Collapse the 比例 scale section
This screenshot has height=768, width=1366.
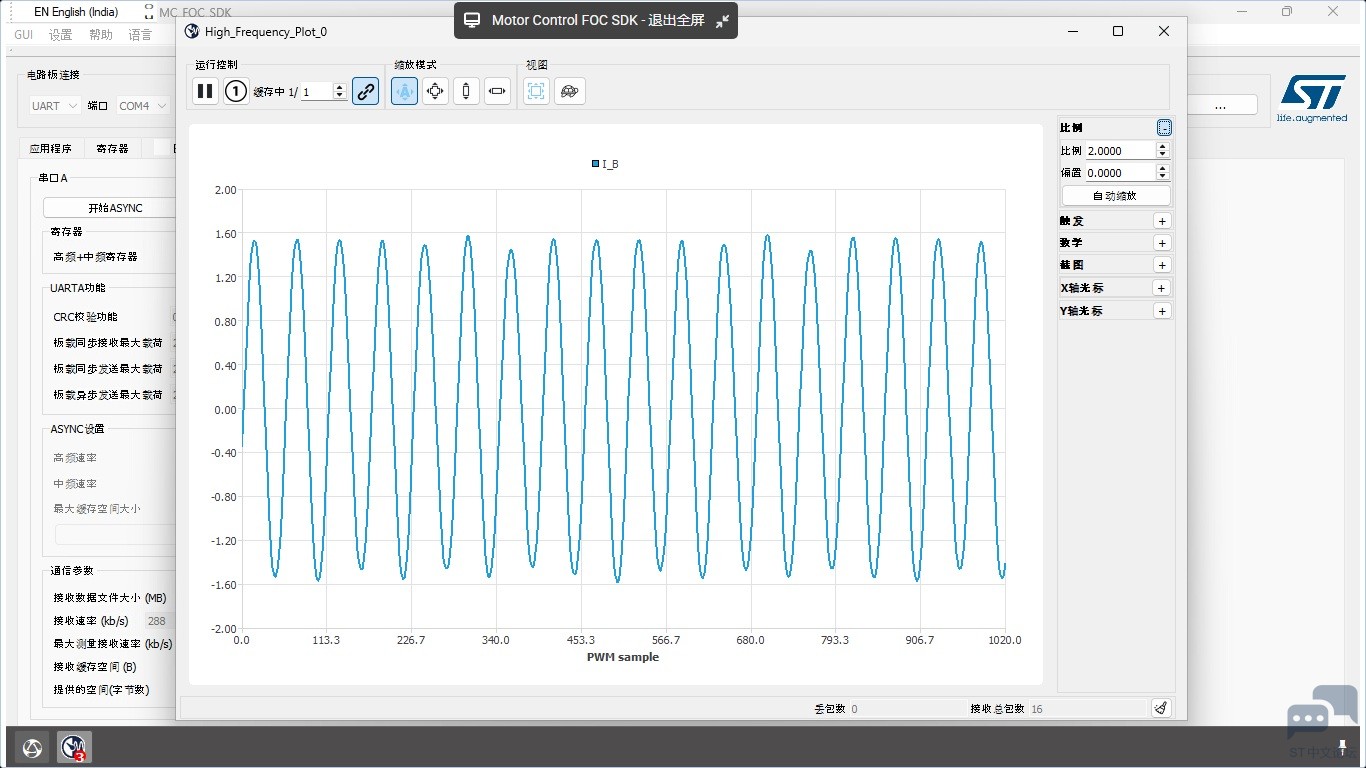[1164, 128]
